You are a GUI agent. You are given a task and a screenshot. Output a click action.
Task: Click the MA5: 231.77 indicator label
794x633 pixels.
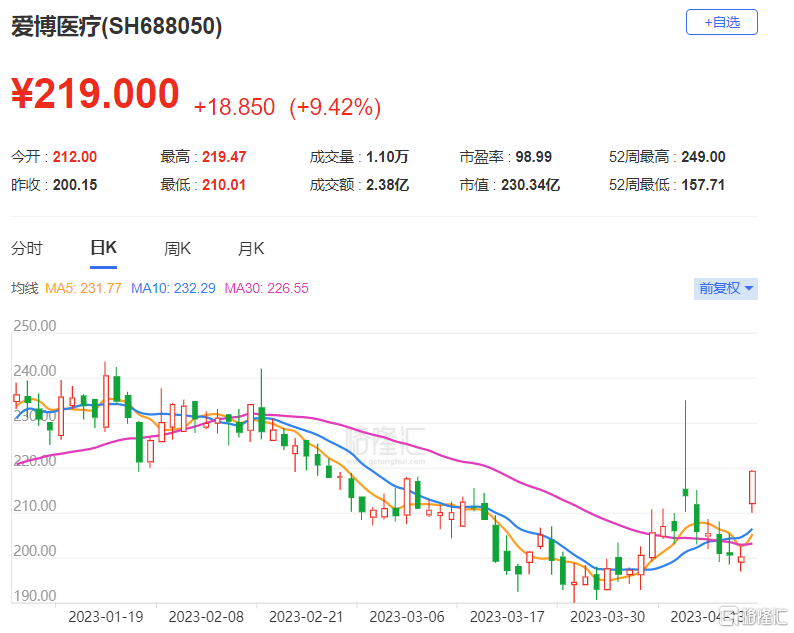coord(84,289)
